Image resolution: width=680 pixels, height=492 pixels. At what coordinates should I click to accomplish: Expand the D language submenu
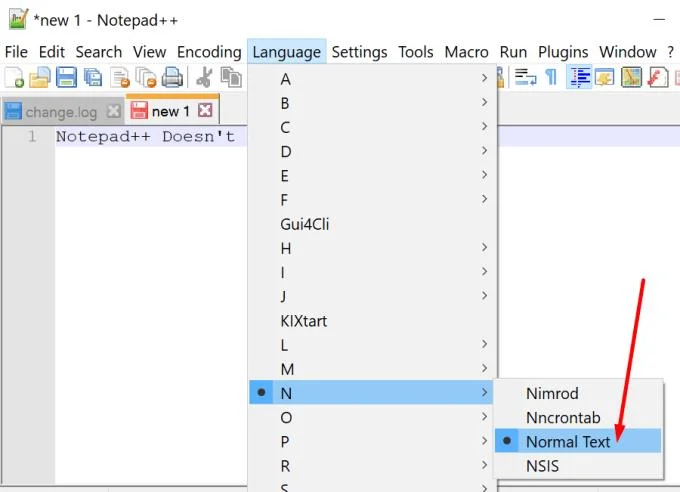(x=372, y=152)
